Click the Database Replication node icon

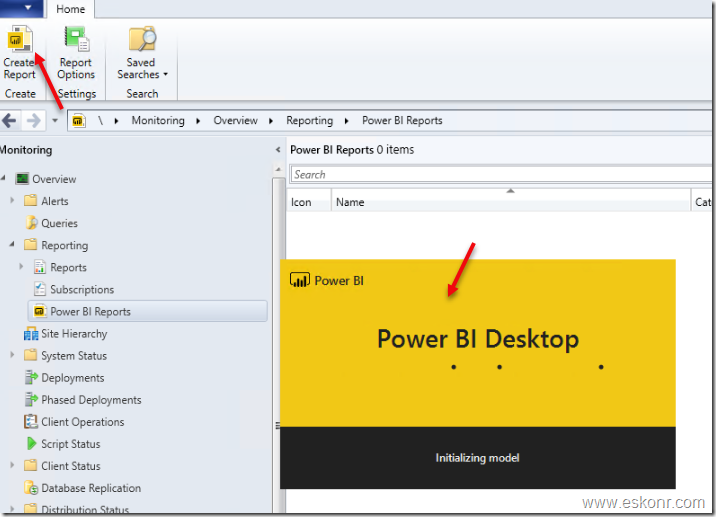click(x=31, y=488)
